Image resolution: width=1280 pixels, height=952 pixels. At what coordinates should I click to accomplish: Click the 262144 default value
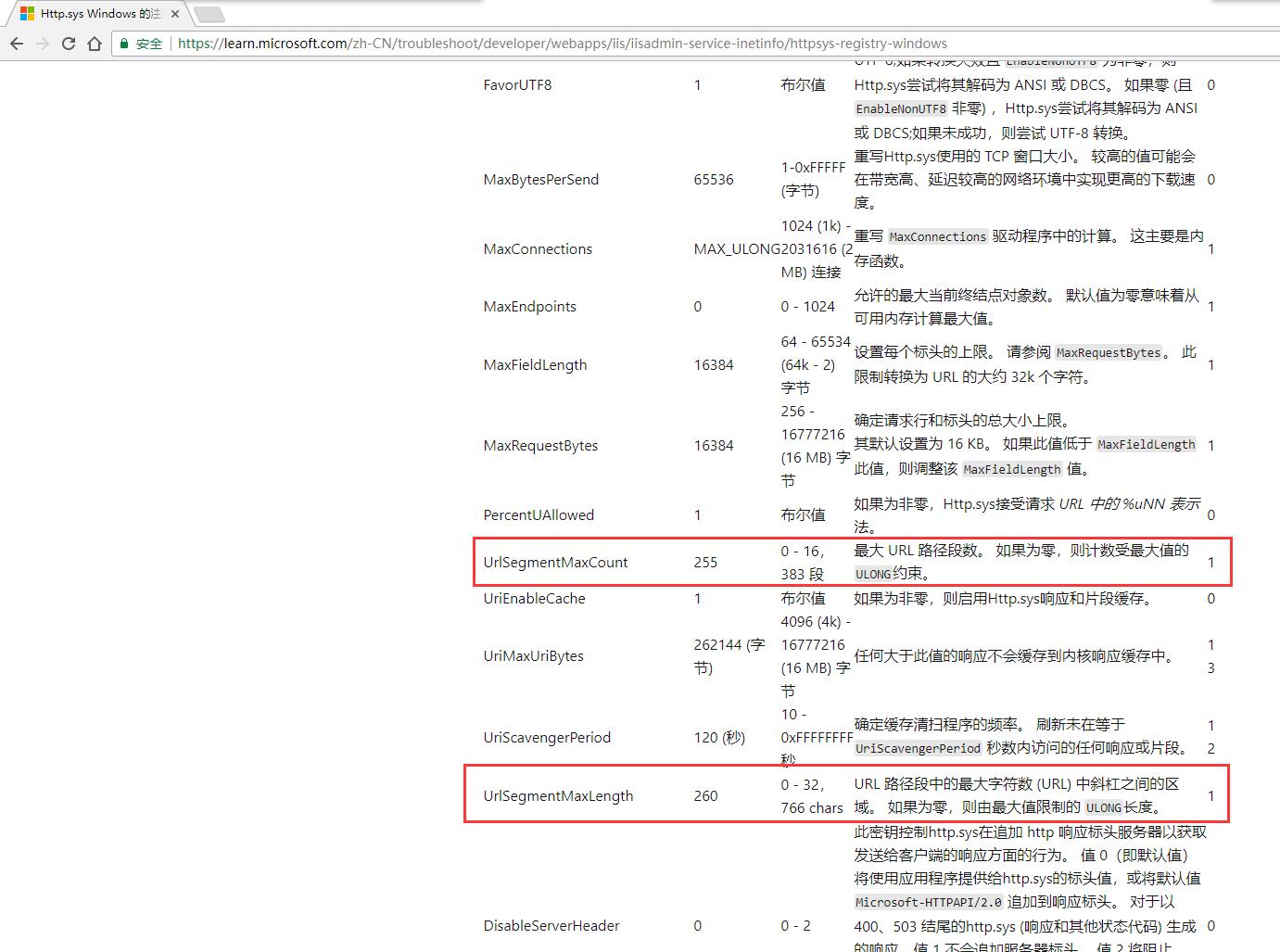click(729, 655)
